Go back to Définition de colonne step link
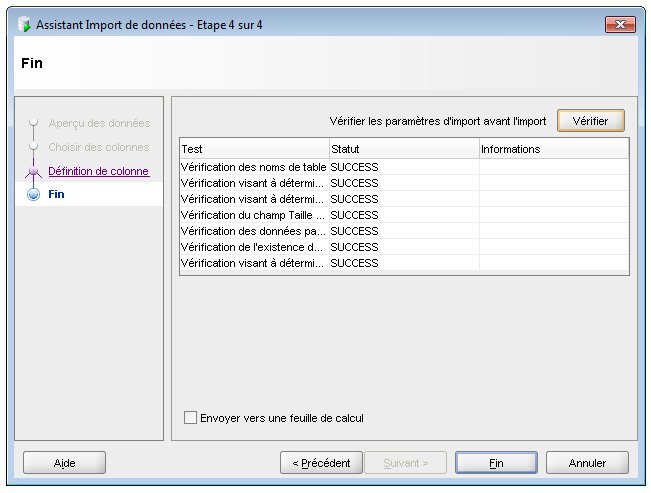The width and height of the screenshot is (651, 493). tap(98, 171)
